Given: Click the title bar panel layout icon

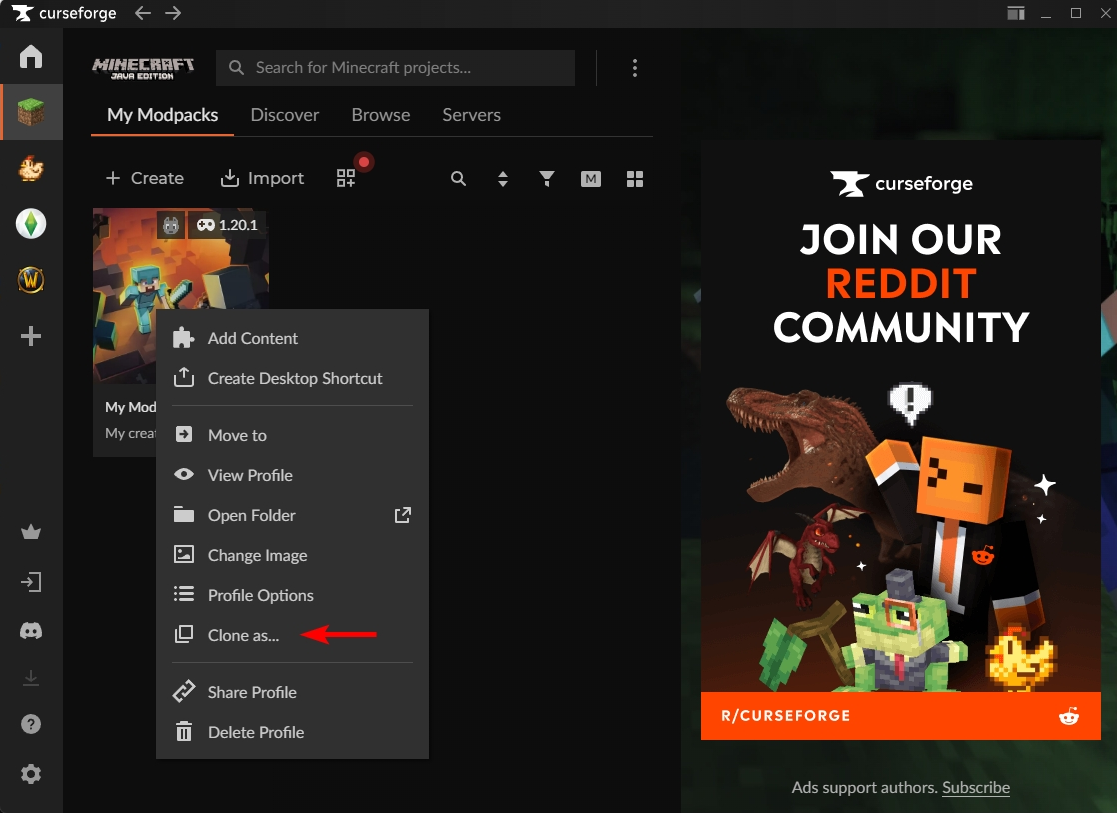Looking at the screenshot, I should [1016, 13].
